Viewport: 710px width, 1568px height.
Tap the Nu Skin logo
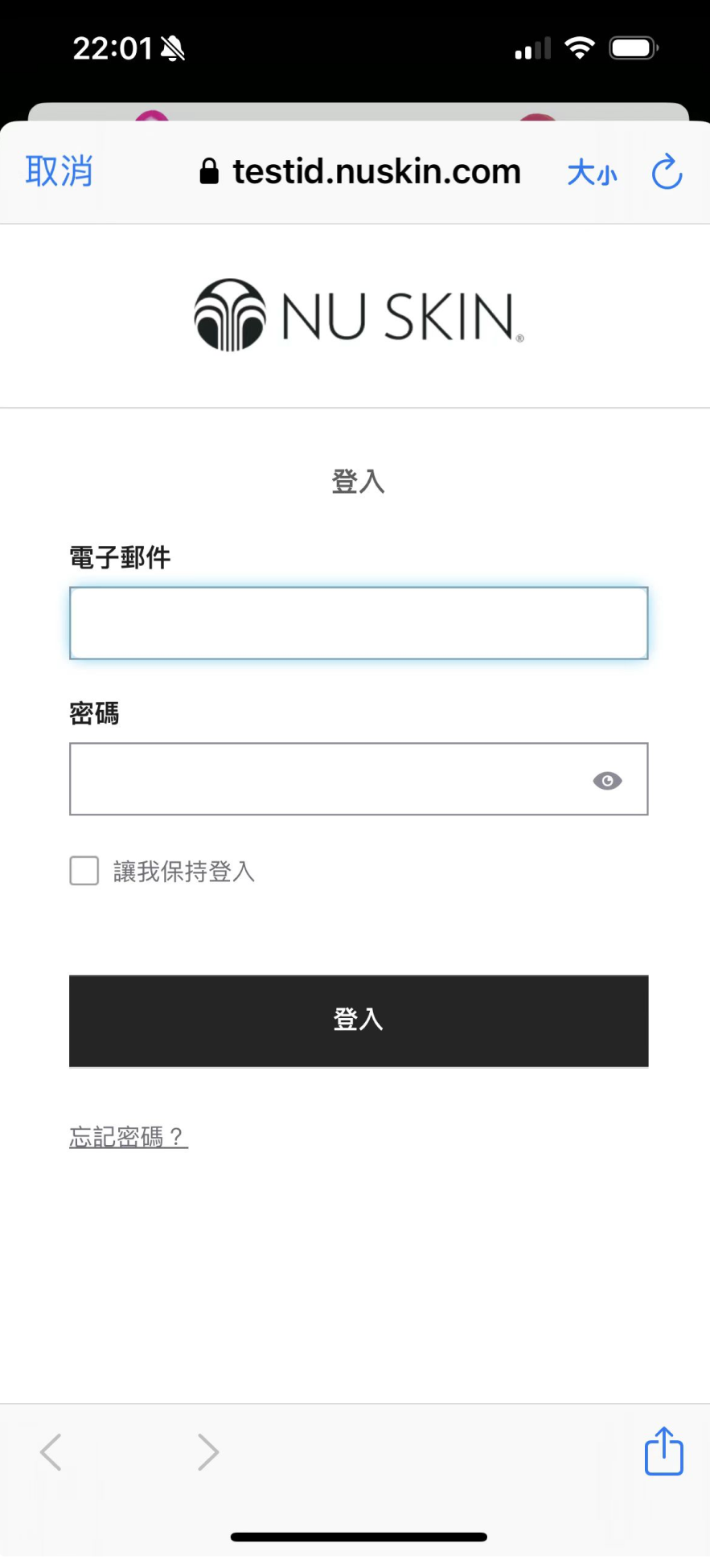click(x=359, y=315)
